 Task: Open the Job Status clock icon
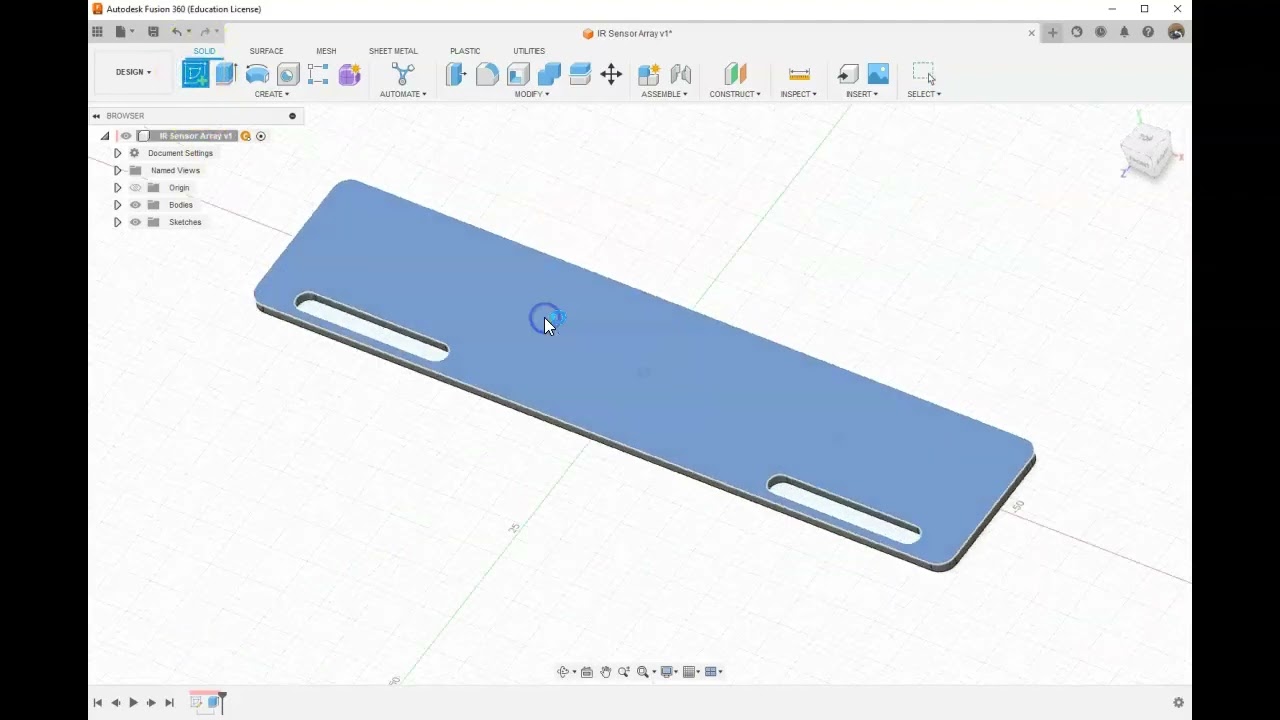[1100, 32]
